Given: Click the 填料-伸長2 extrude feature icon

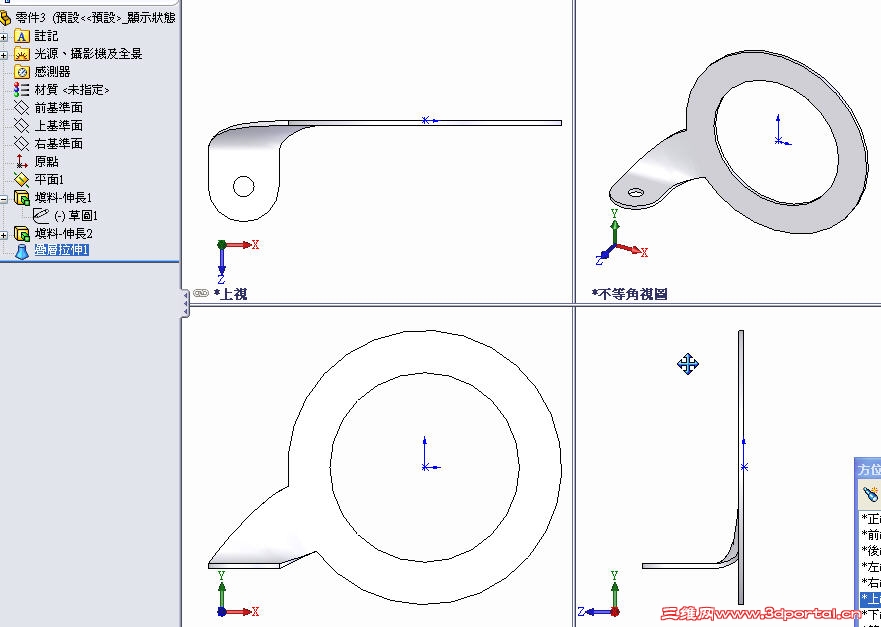Looking at the screenshot, I should [21, 234].
